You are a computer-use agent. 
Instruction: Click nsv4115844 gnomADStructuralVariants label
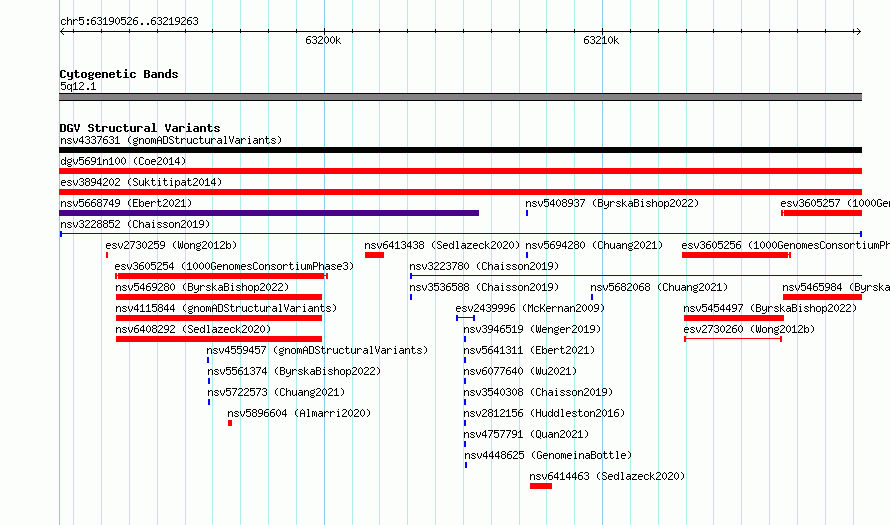pos(226,308)
